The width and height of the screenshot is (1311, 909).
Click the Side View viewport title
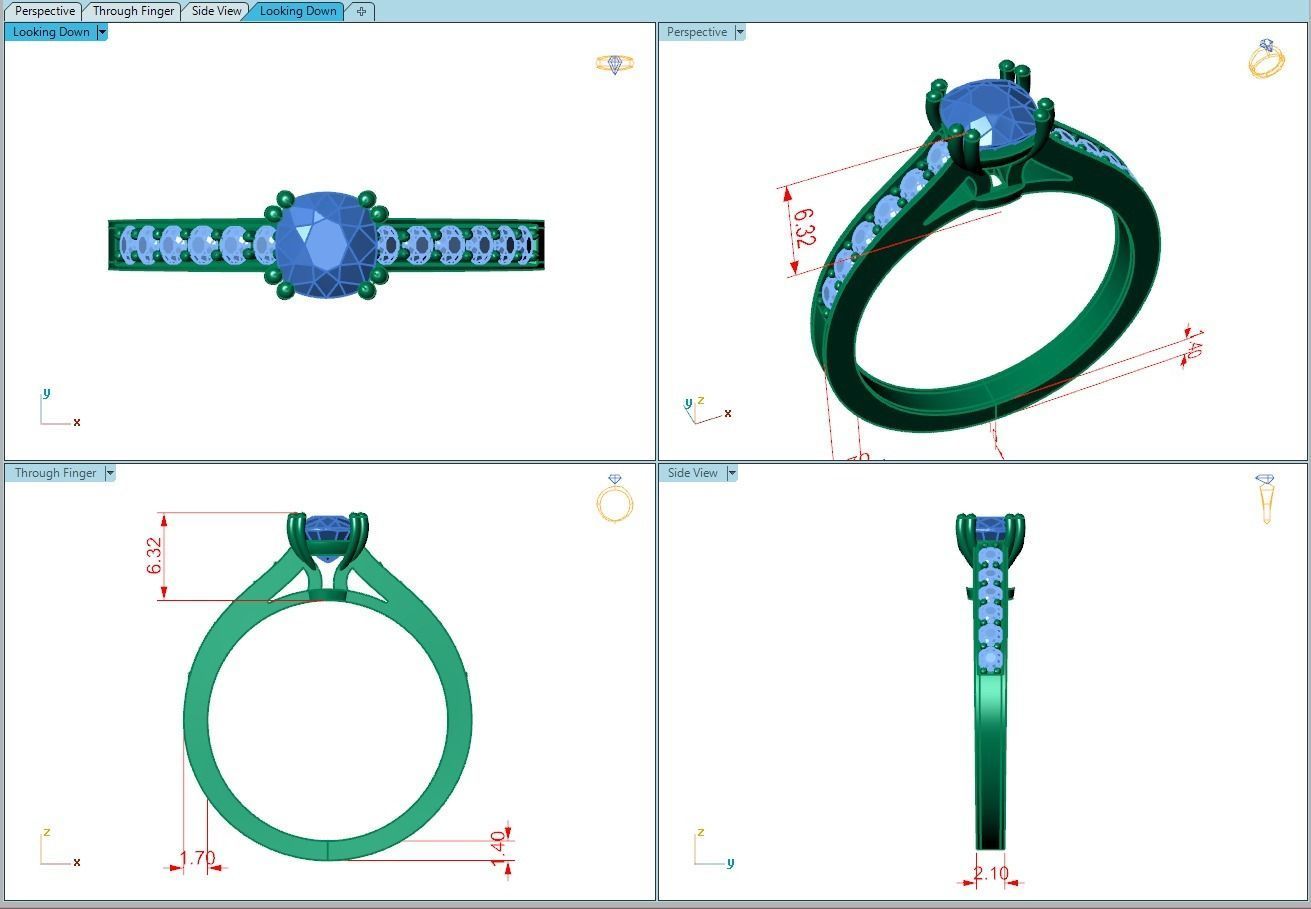[693, 473]
